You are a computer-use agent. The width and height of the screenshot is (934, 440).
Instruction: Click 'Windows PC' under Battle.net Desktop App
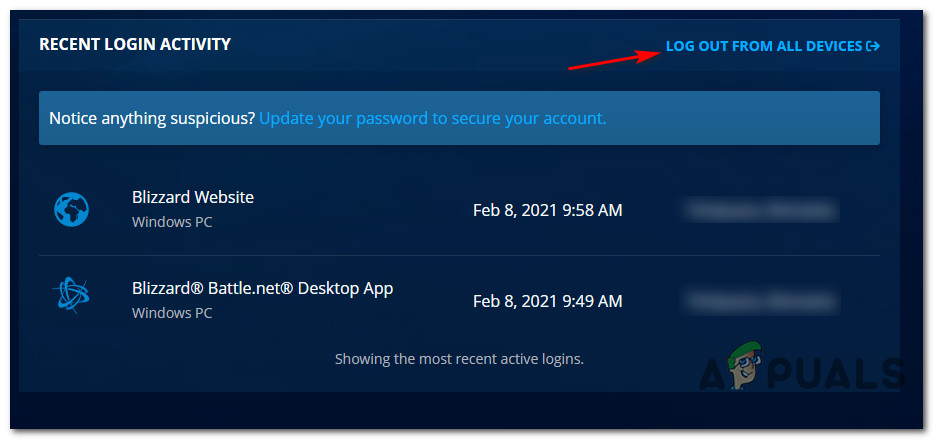(172, 313)
